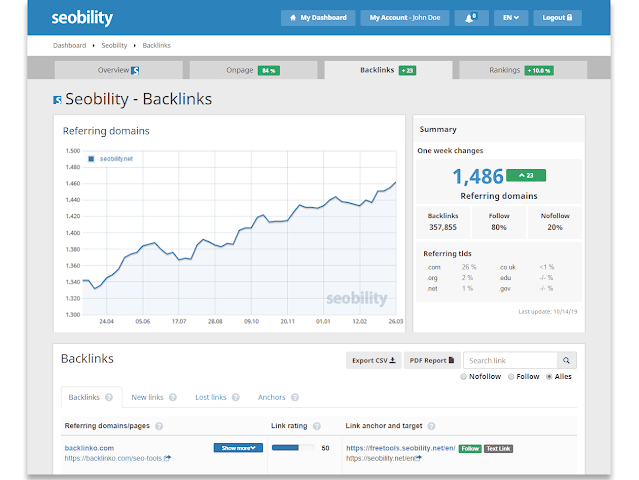
Task: Click the Text Link tag
Action: [x=498, y=449]
